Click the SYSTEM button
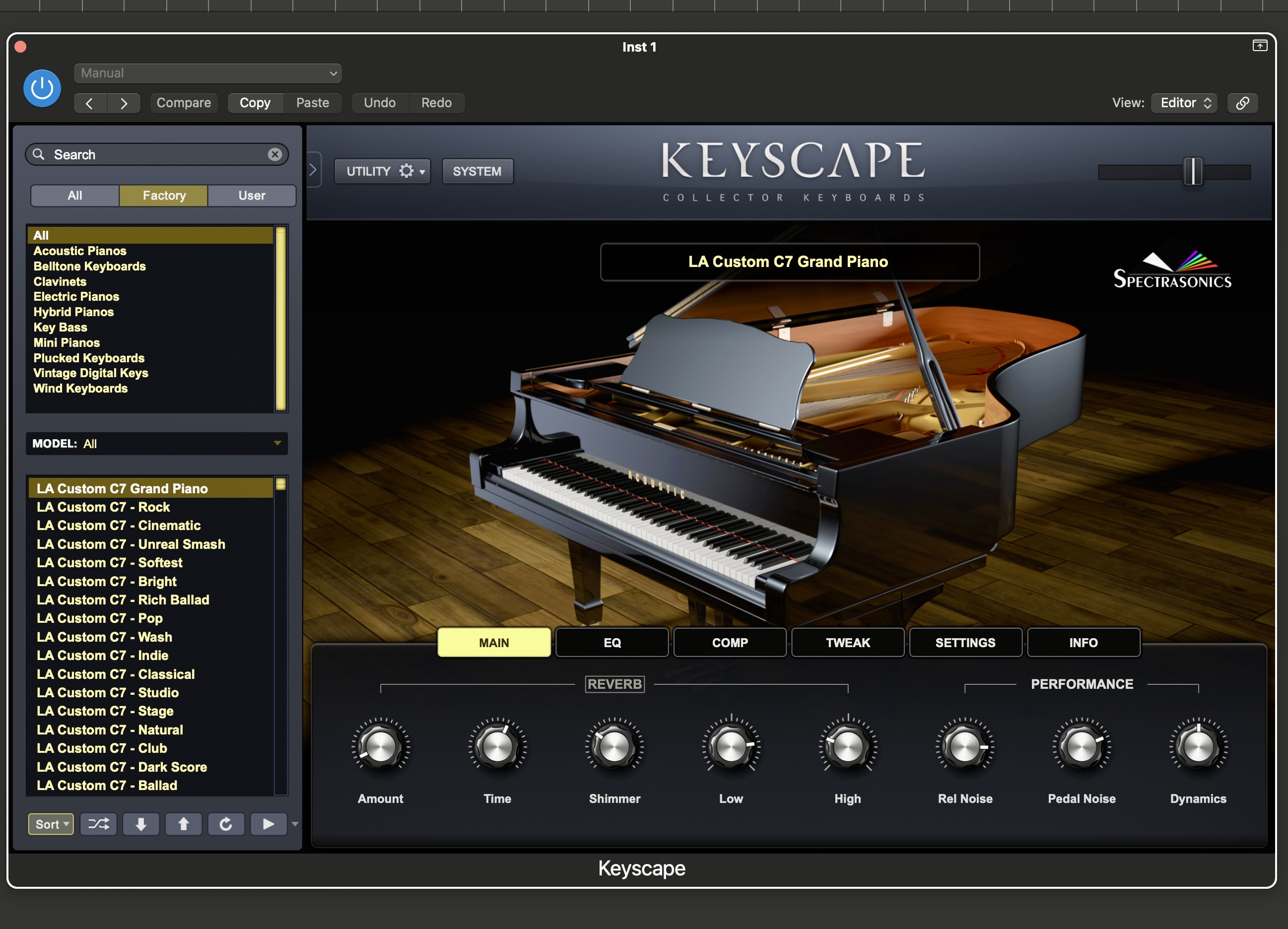Viewport: 1288px width, 929px height. (x=477, y=171)
